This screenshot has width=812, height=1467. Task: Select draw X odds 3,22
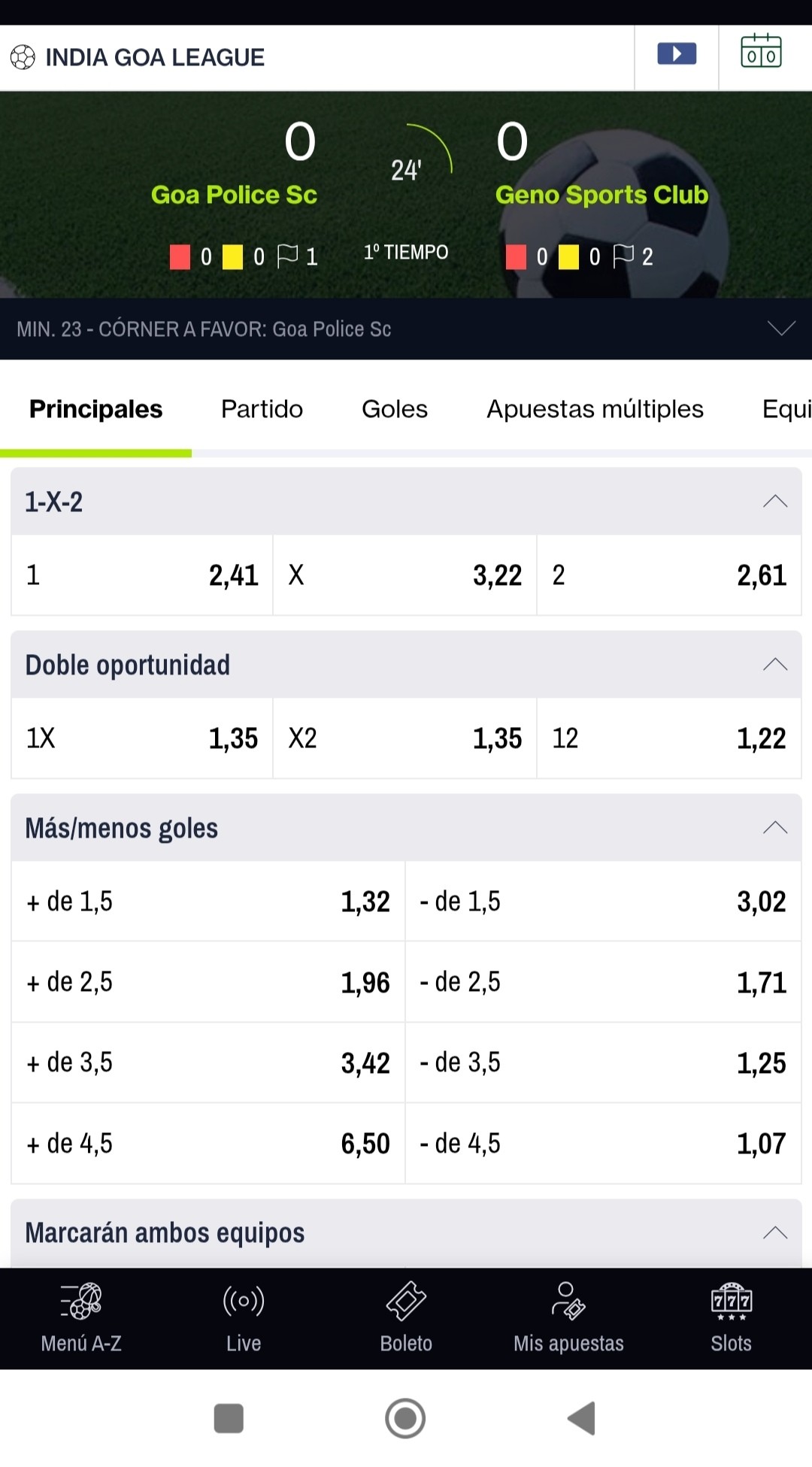405,575
